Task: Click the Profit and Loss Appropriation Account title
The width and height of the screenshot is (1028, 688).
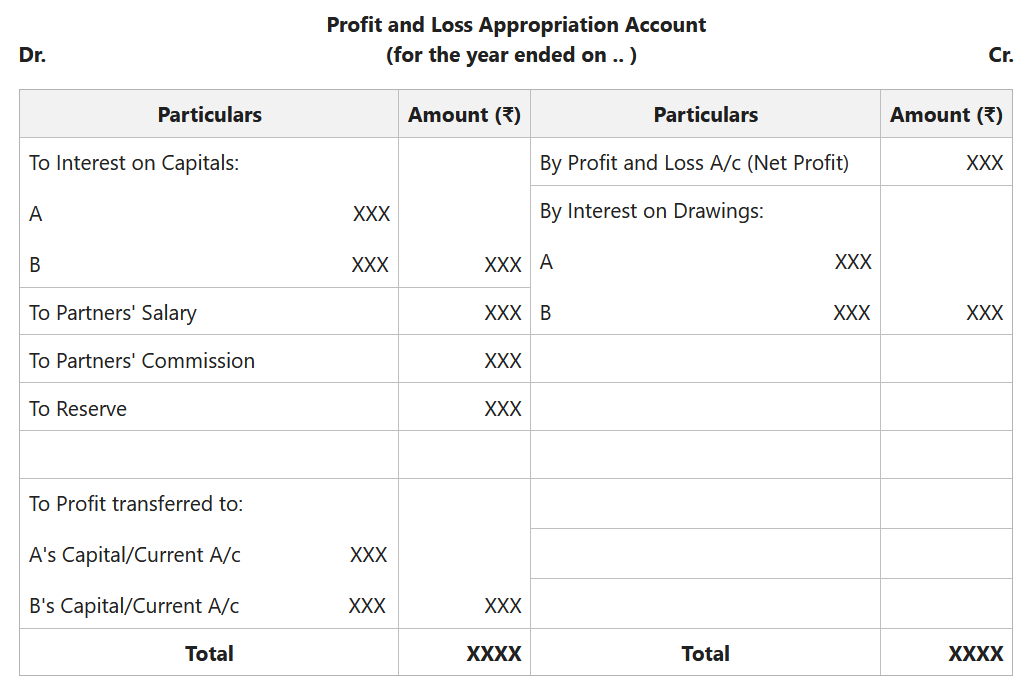Action: (516, 25)
